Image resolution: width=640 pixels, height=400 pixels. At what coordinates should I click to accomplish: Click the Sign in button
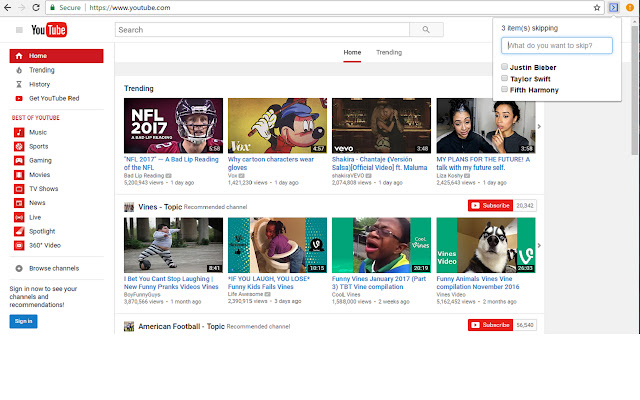click(23, 321)
